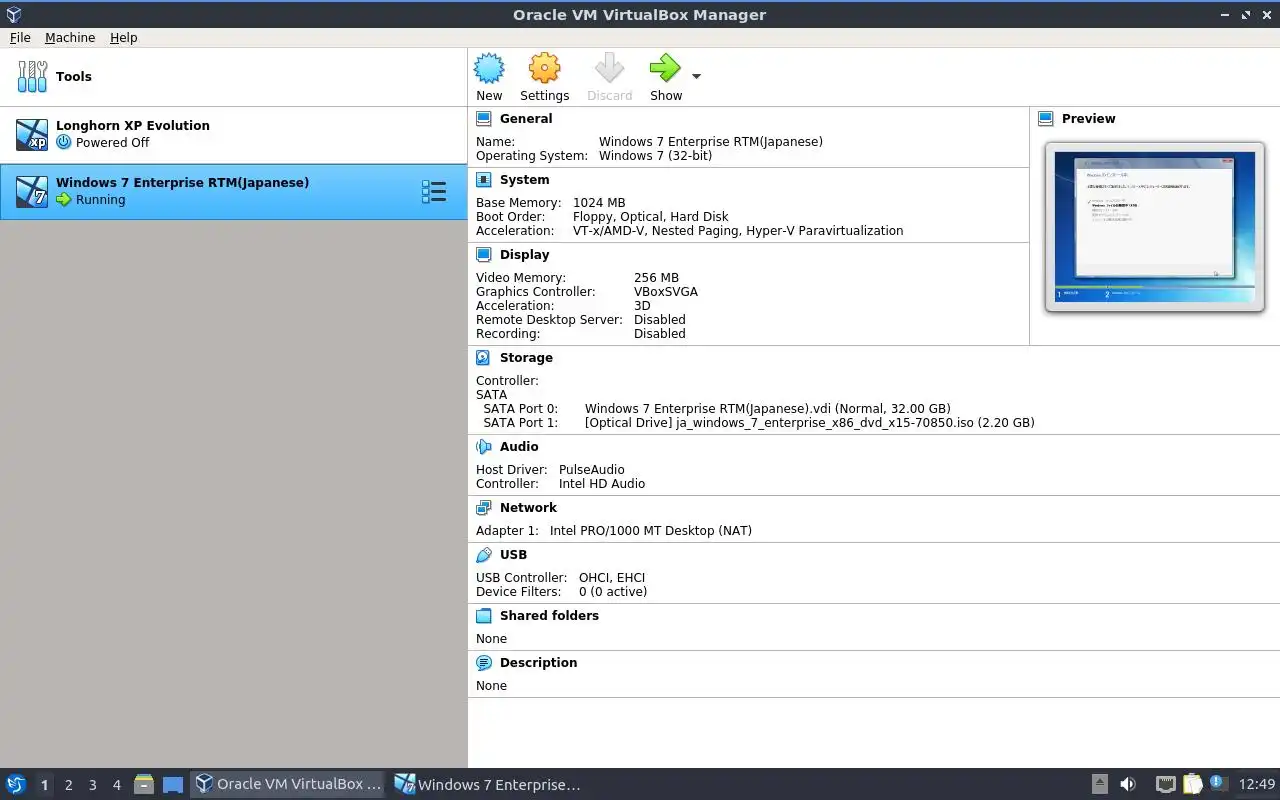Click the Show green arrow icon

point(664,69)
